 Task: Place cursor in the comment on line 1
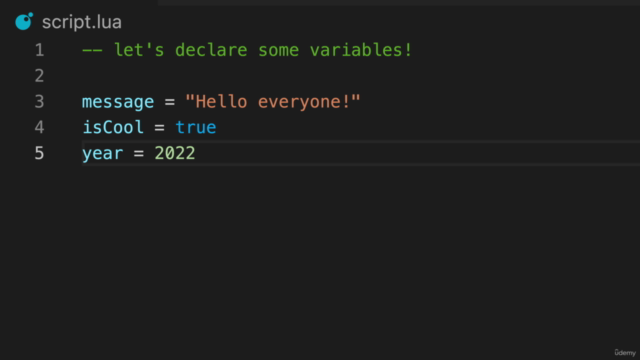247,50
